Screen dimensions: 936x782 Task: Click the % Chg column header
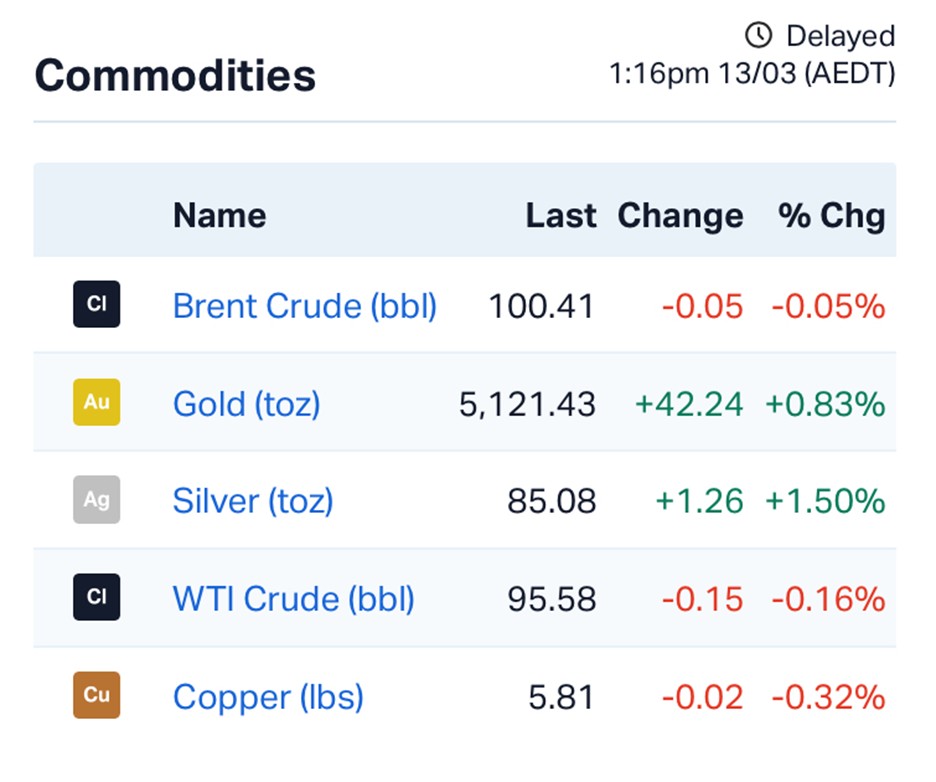point(832,215)
